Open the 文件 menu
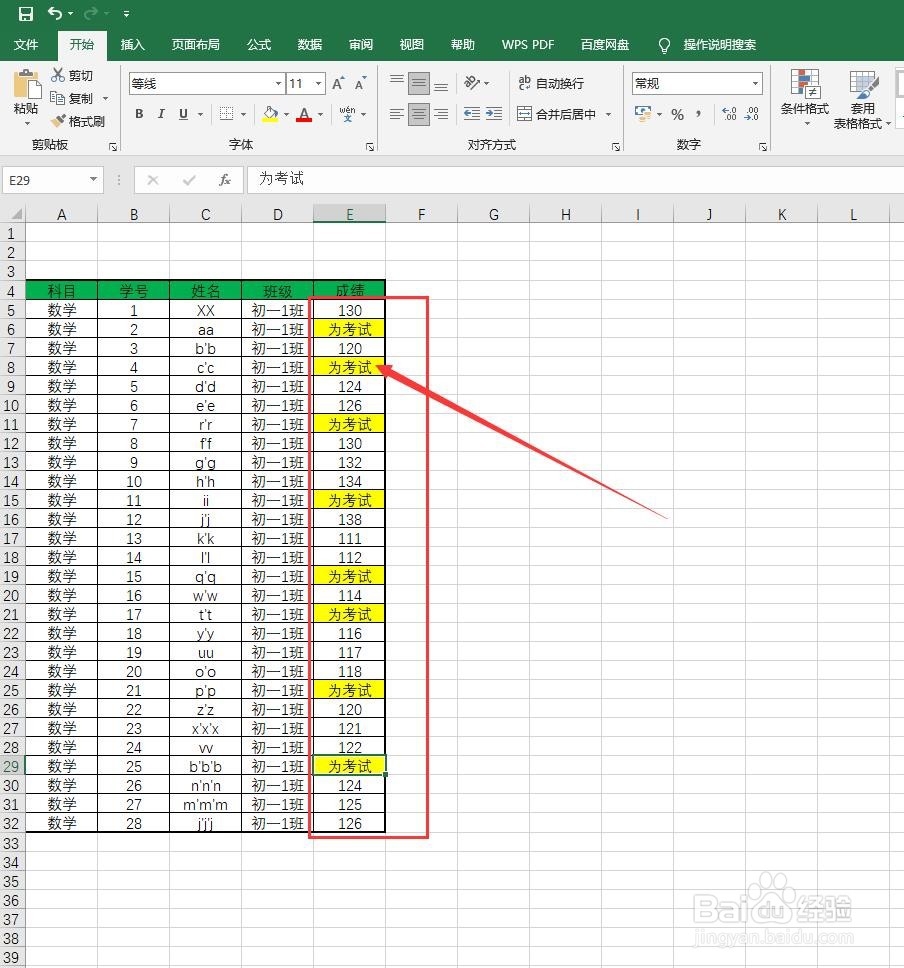The width and height of the screenshot is (904, 968). tap(26, 44)
